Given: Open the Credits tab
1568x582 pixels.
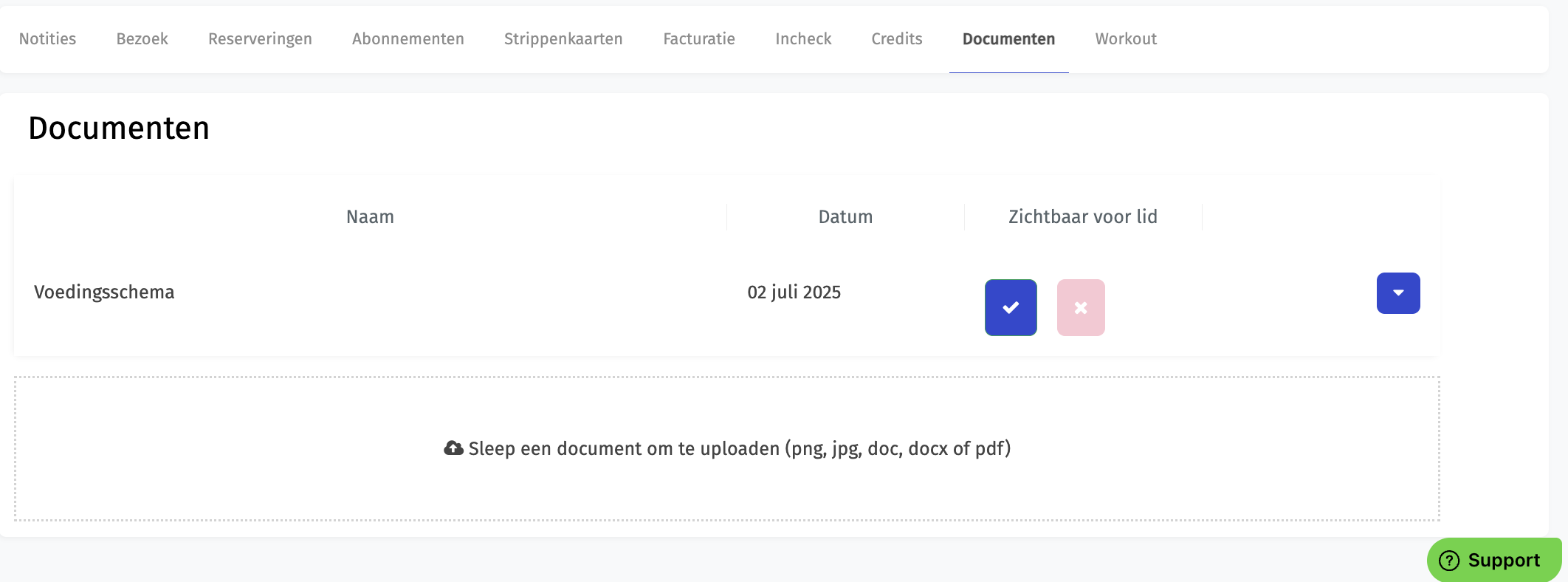Looking at the screenshot, I should tap(896, 39).
